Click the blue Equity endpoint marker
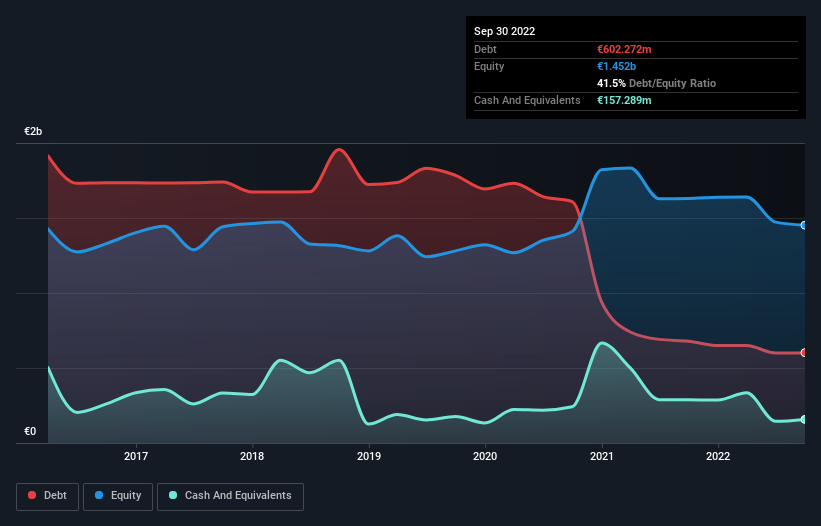Screen dimensions: 821x526 pos(804,226)
